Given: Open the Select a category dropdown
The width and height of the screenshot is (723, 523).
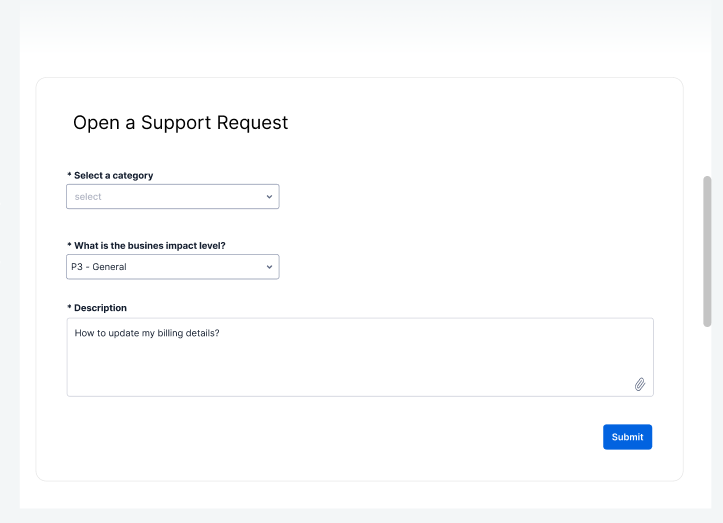Looking at the screenshot, I should click(172, 196).
